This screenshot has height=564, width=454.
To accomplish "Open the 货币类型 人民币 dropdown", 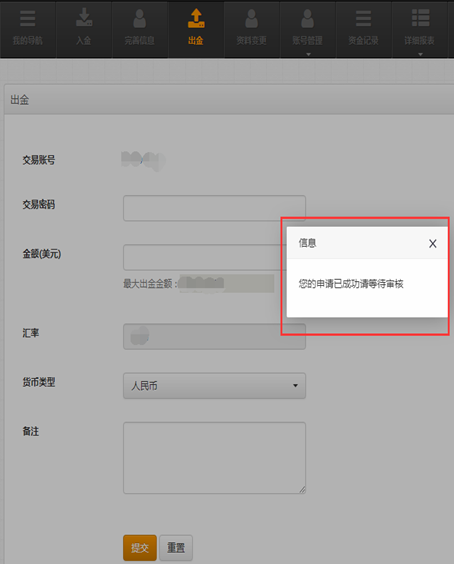I will [214, 386].
